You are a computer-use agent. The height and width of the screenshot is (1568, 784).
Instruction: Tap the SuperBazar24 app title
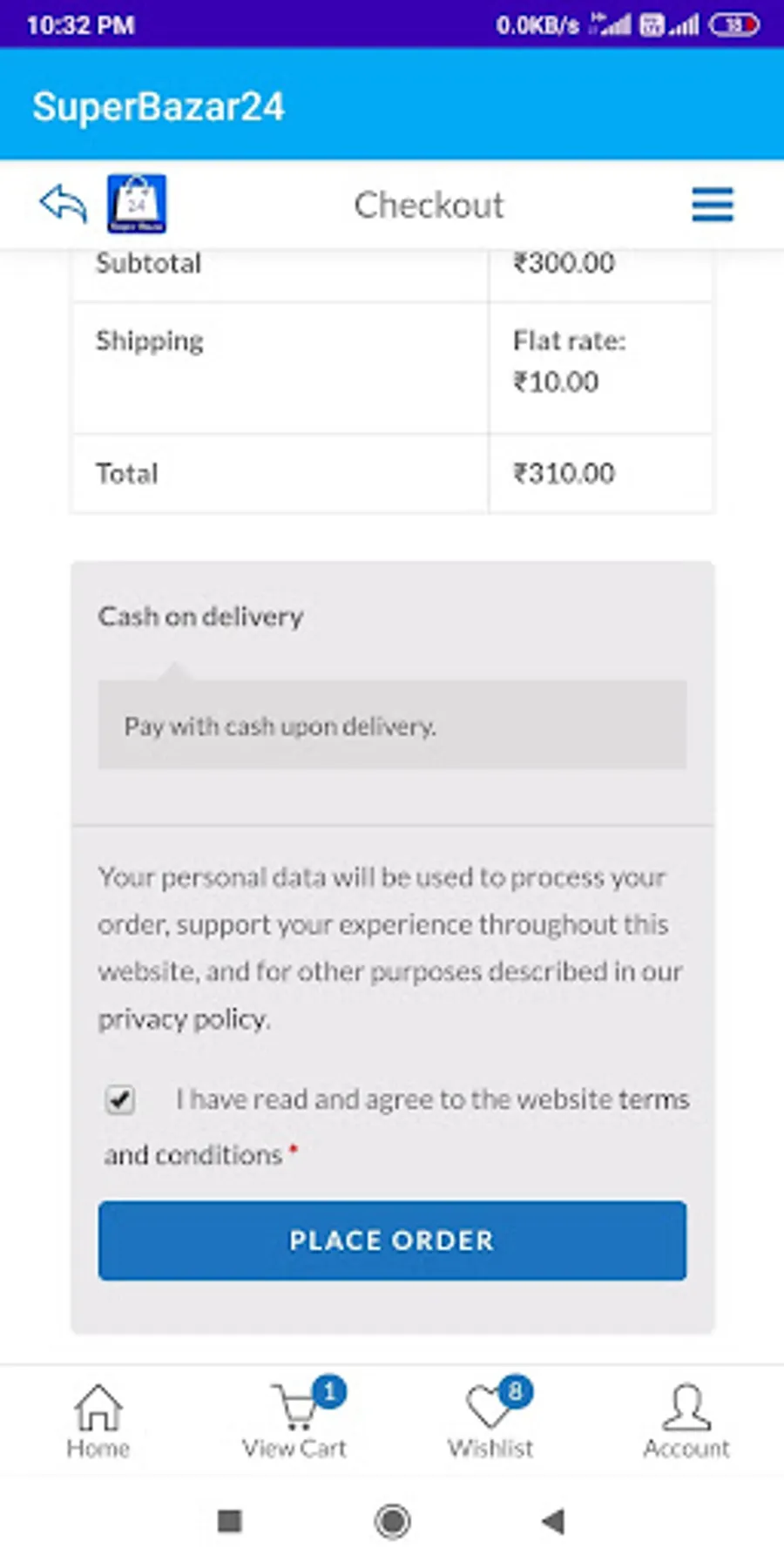coord(159,107)
